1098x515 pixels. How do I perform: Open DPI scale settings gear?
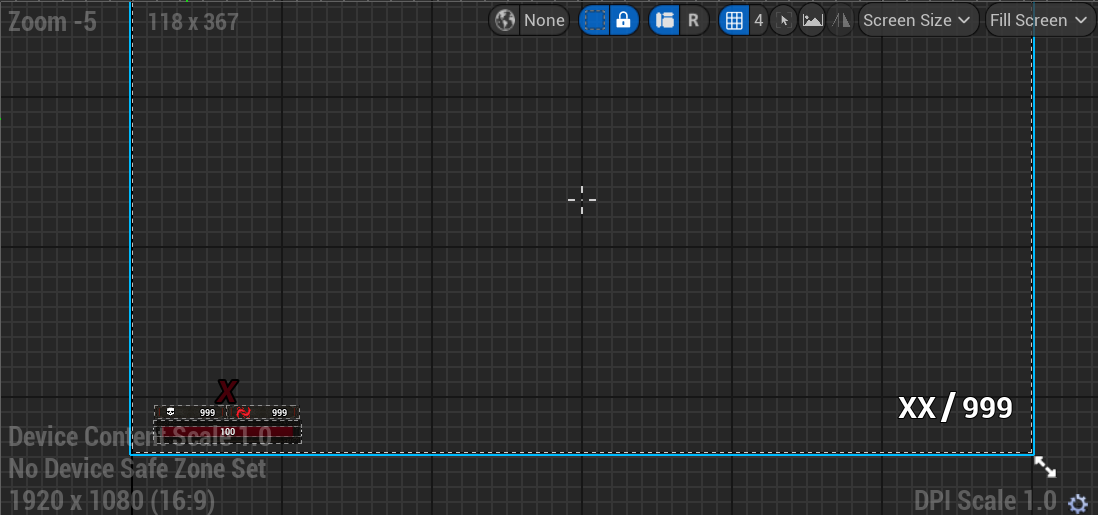pos(1078,503)
